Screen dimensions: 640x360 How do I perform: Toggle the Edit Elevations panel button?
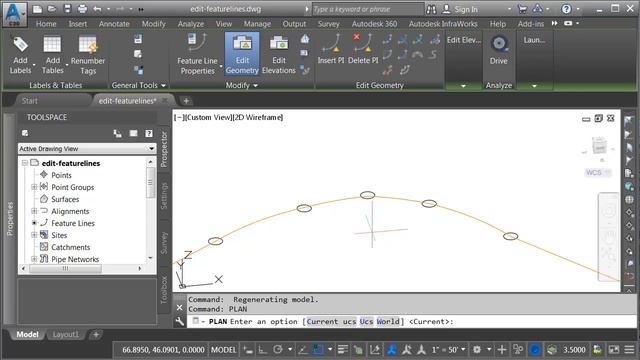279,54
